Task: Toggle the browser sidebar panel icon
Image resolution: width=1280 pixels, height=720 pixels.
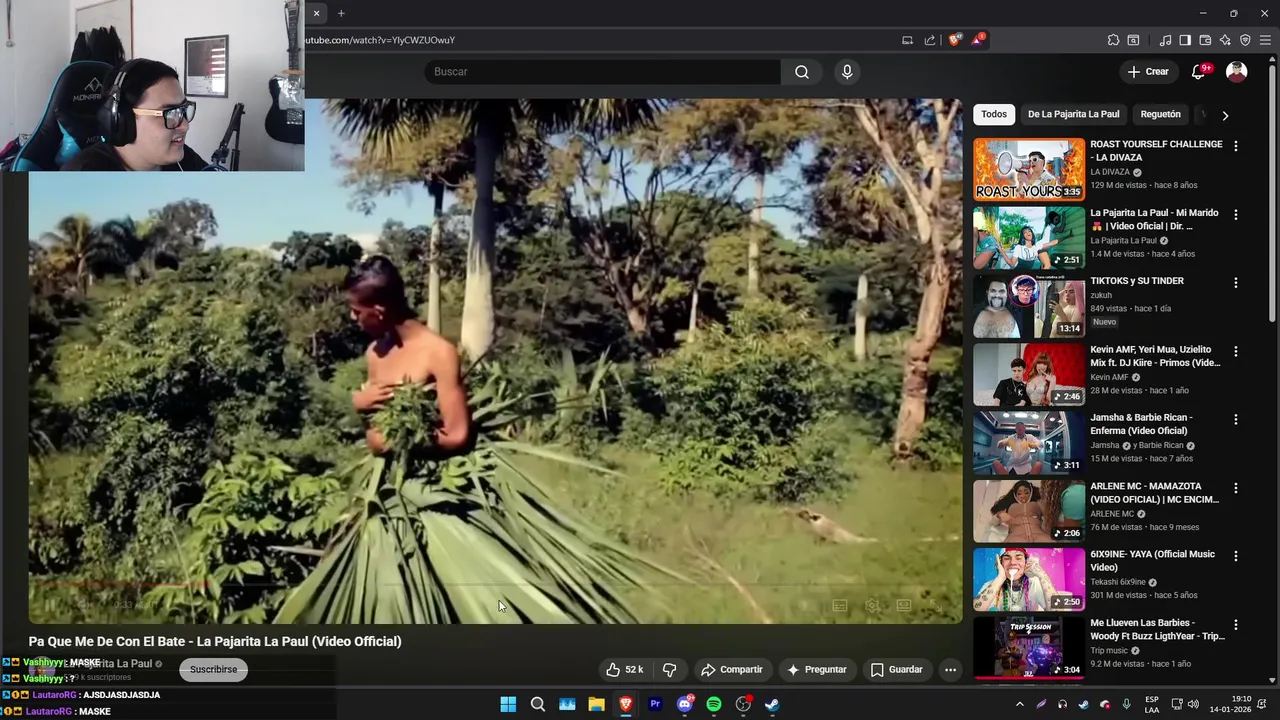Action: coord(1185,40)
